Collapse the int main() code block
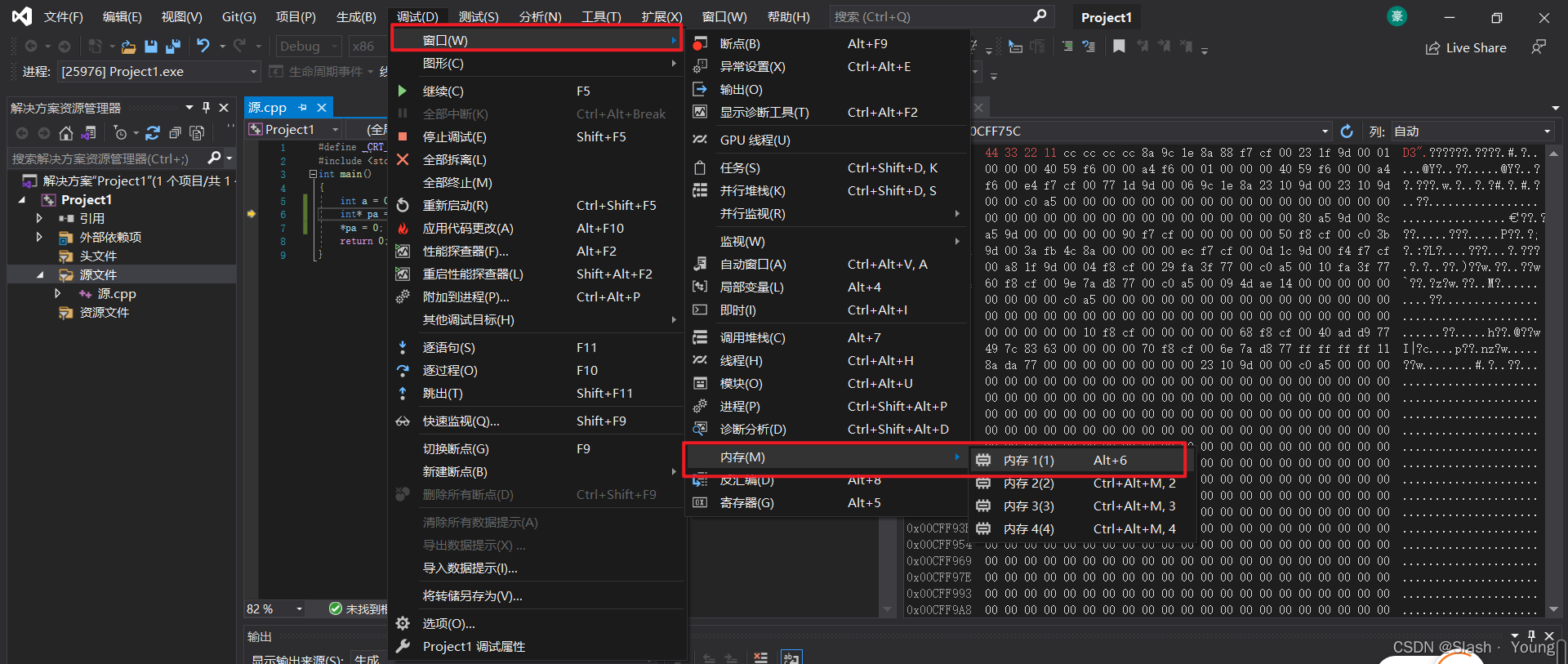 pos(313,174)
